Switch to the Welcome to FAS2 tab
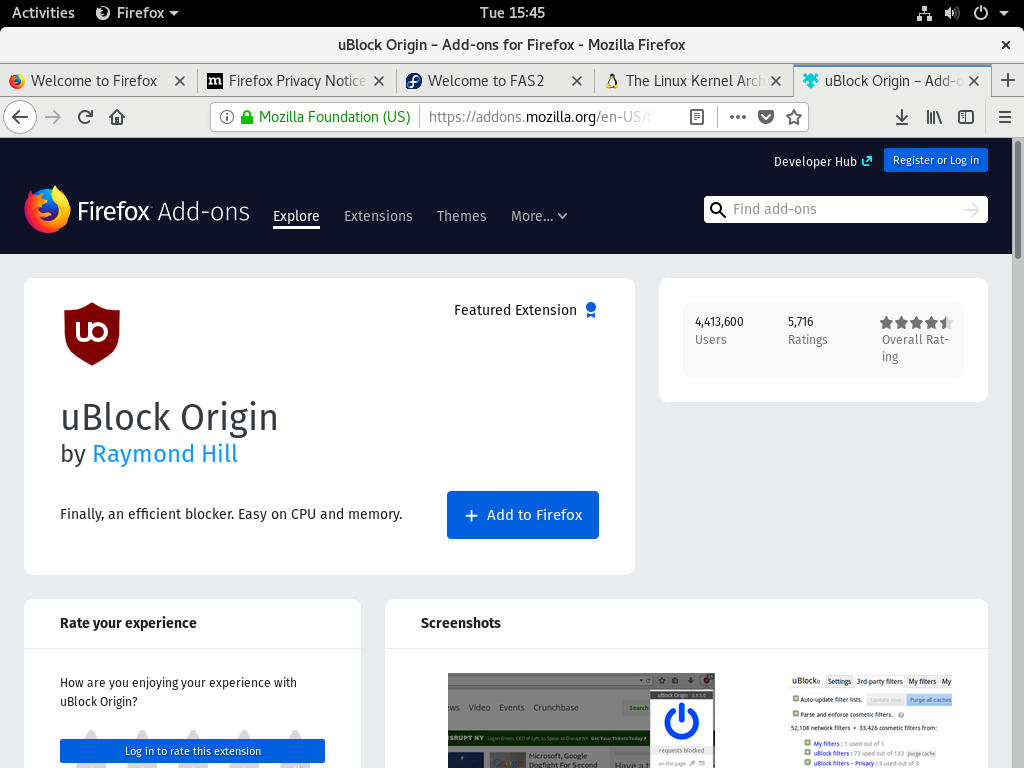 (496, 81)
